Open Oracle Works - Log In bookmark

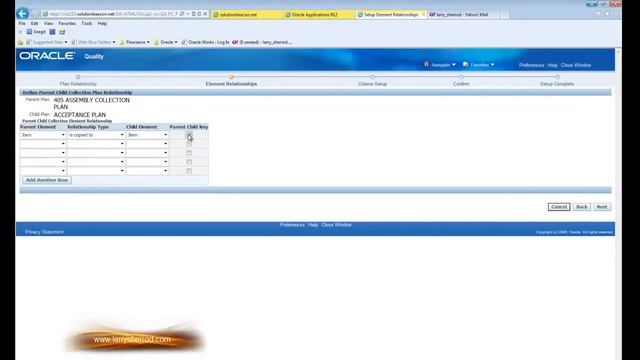[205, 42]
